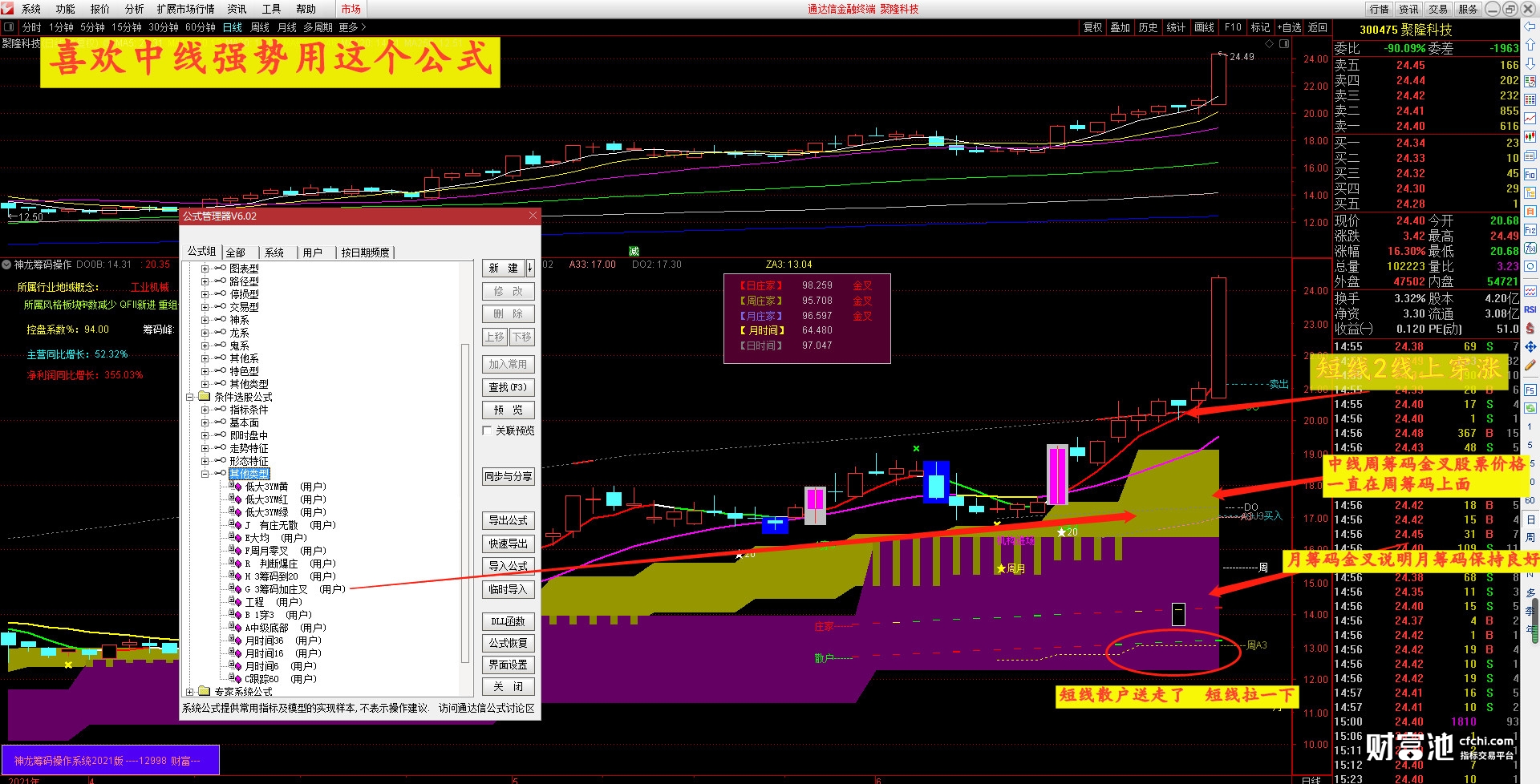Click the back arrow icon in right sidebar
1540x784 pixels.
(1530, 26)
